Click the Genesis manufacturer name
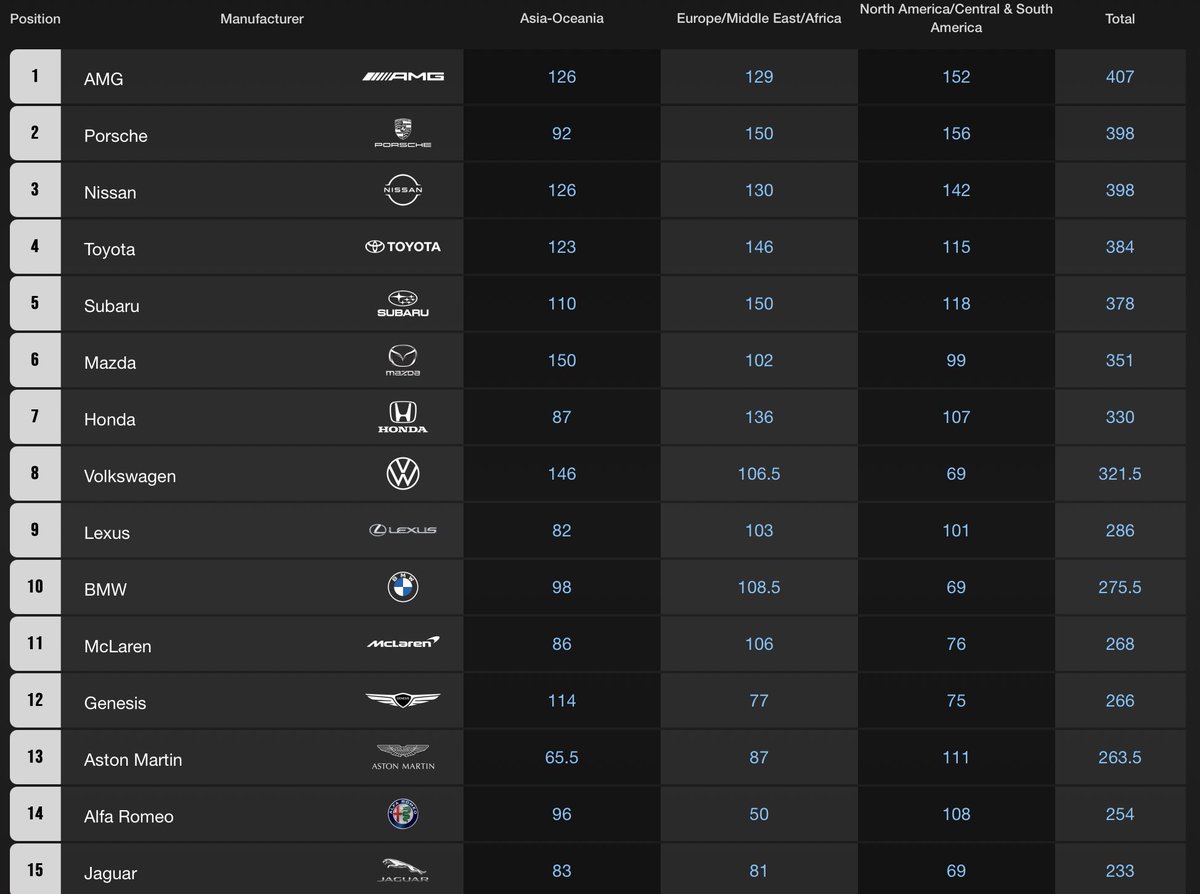The image size is (1200, 894). 115,703
